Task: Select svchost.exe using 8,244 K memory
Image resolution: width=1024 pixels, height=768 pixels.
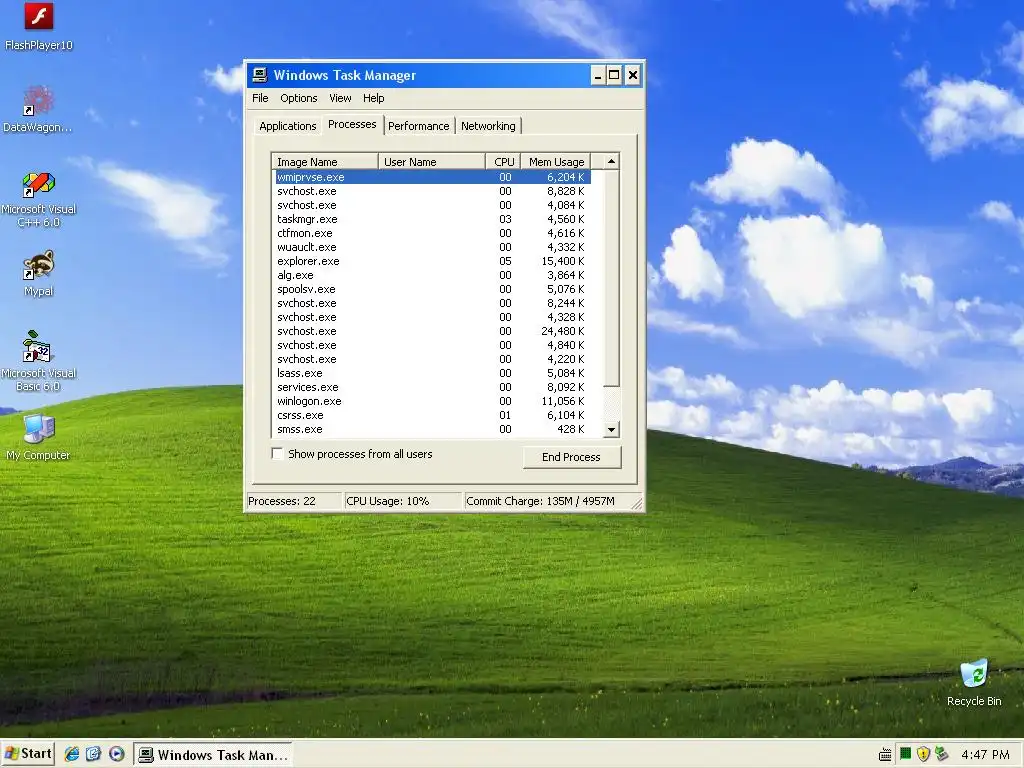Action: (432, 303)
